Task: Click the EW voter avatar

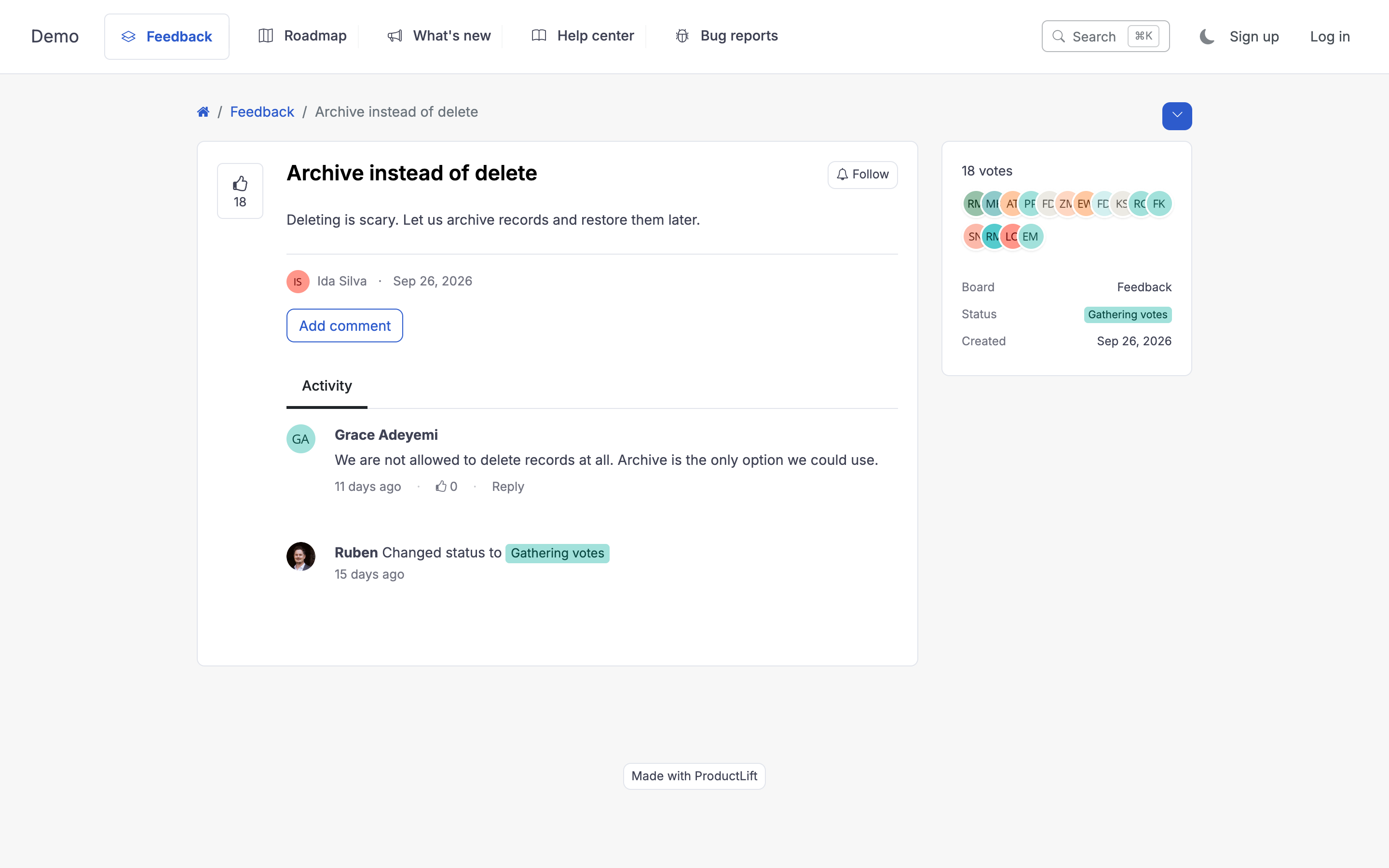Action: pyautogui.click(x=1084, y=204)
